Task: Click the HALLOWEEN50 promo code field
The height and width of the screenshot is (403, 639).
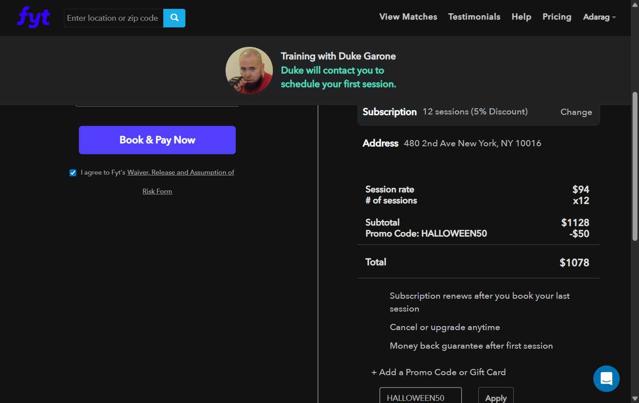Action: (x=420, y=396)
